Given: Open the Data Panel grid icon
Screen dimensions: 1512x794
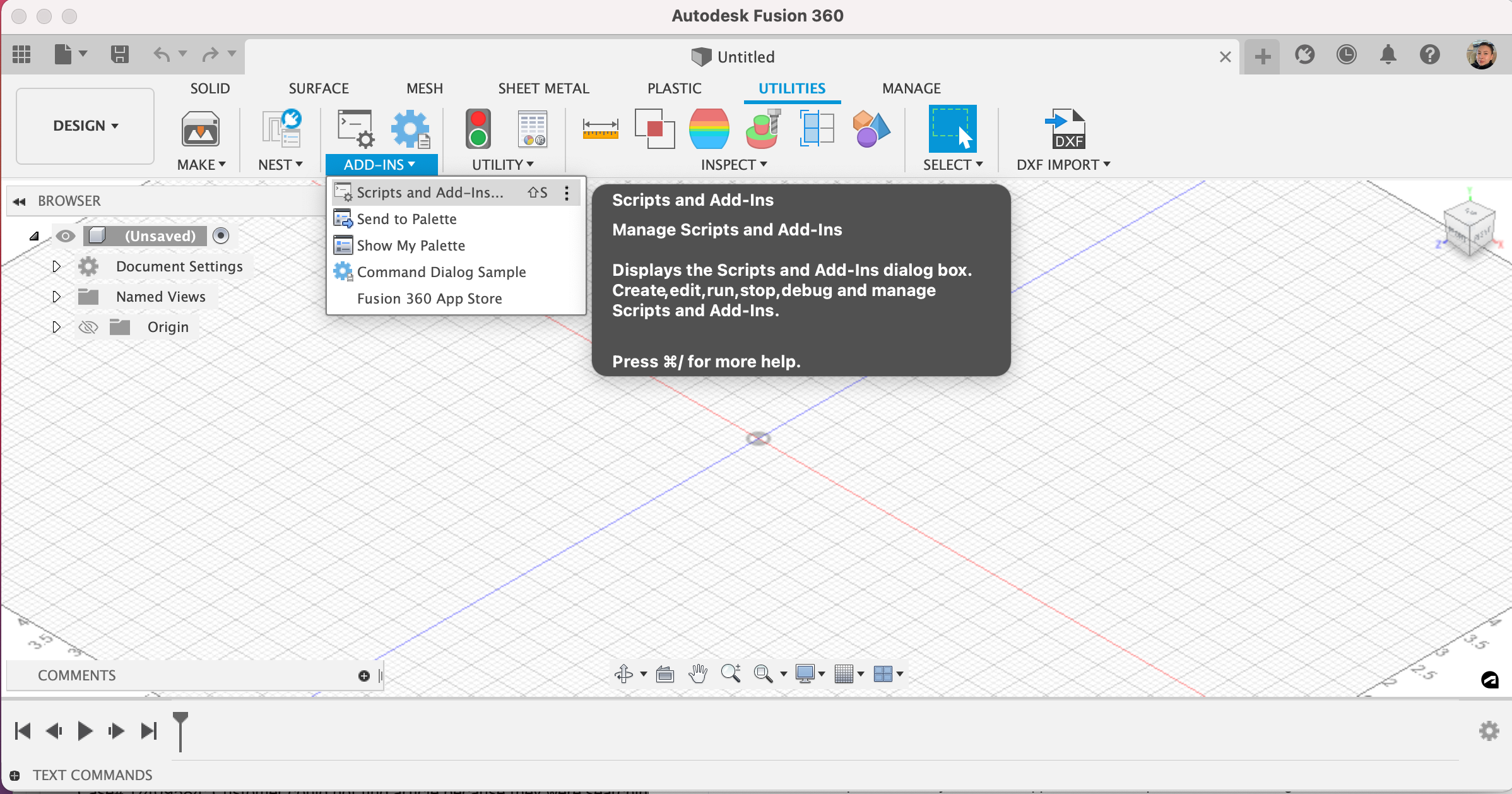Looking at the screenshot, I should 21,55.
